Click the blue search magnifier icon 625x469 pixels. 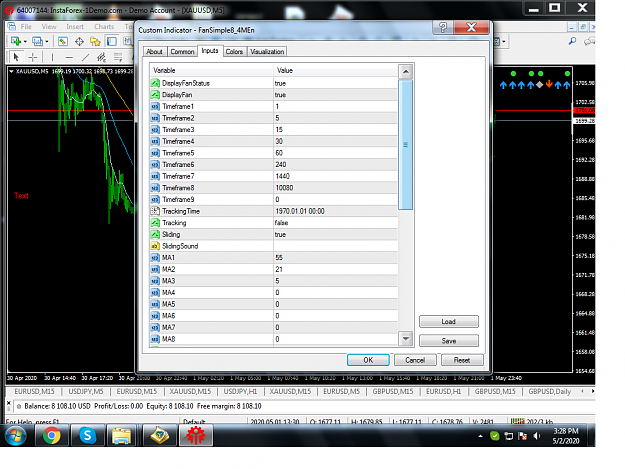point(572,41)
